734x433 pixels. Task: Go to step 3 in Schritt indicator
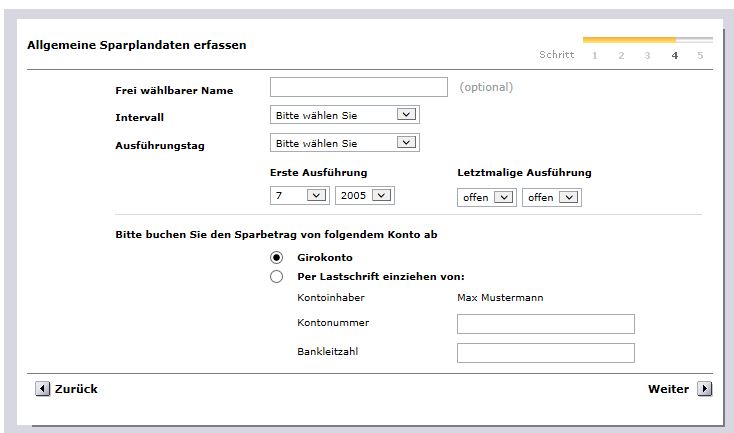point(648,55)
